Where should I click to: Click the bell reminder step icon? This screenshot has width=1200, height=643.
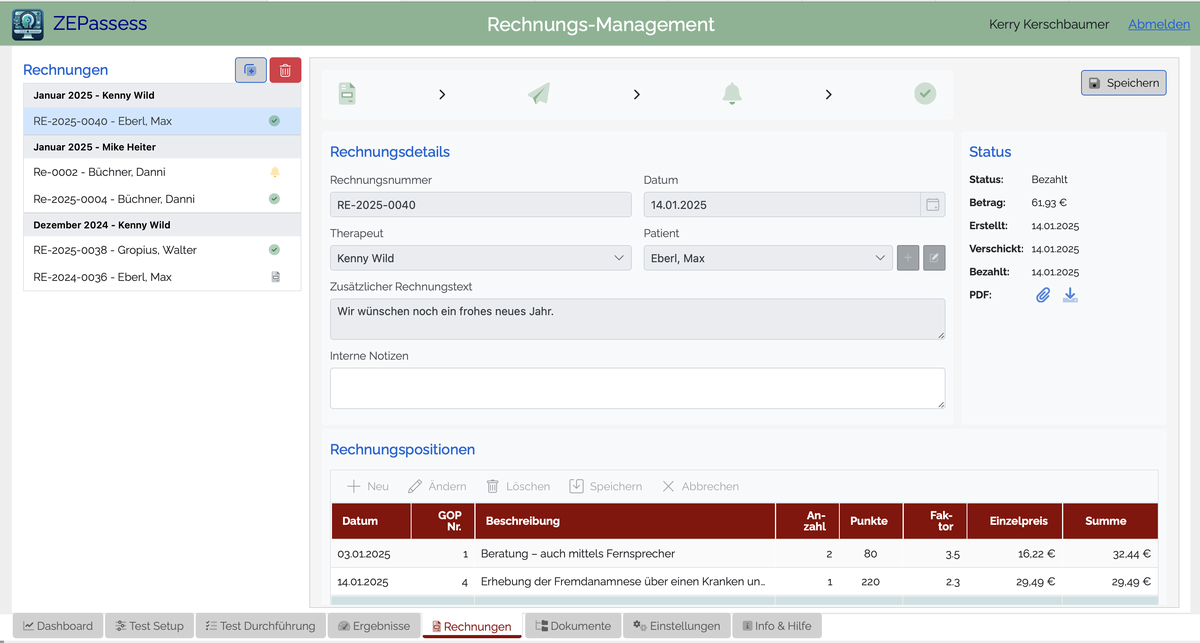(x=732, y=94)
